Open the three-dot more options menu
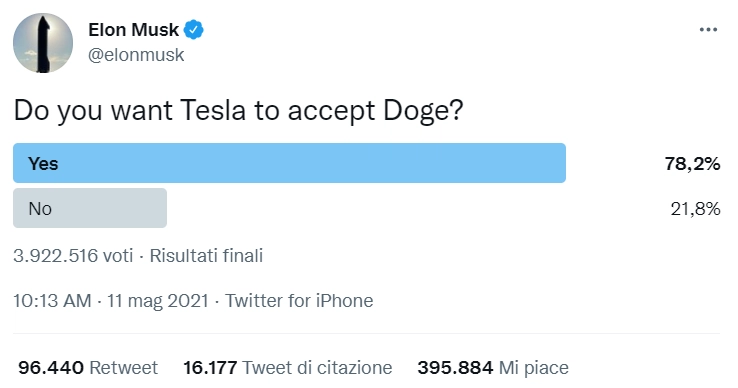This screenshot has width=738, height=388. click(708, 30)
